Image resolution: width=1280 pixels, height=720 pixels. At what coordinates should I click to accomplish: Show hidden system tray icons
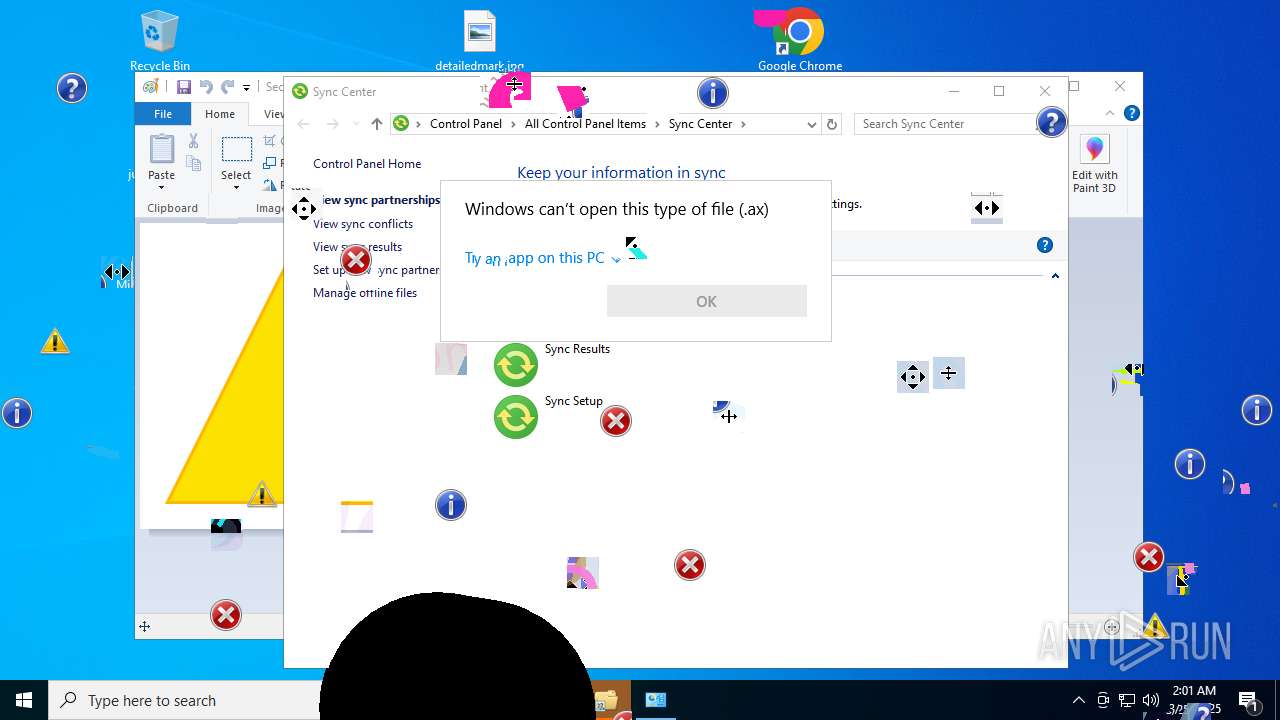[x=1078, y=700]
